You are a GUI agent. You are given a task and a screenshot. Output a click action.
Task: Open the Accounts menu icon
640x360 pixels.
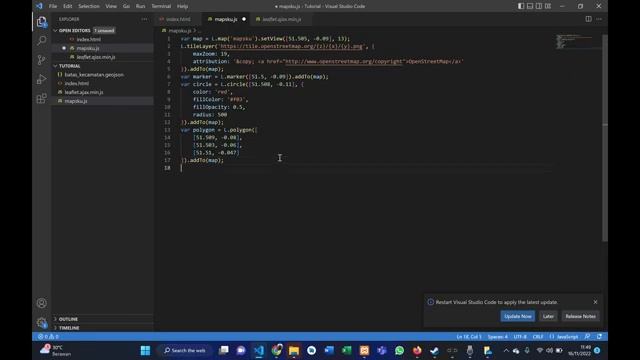coord(42,303)
